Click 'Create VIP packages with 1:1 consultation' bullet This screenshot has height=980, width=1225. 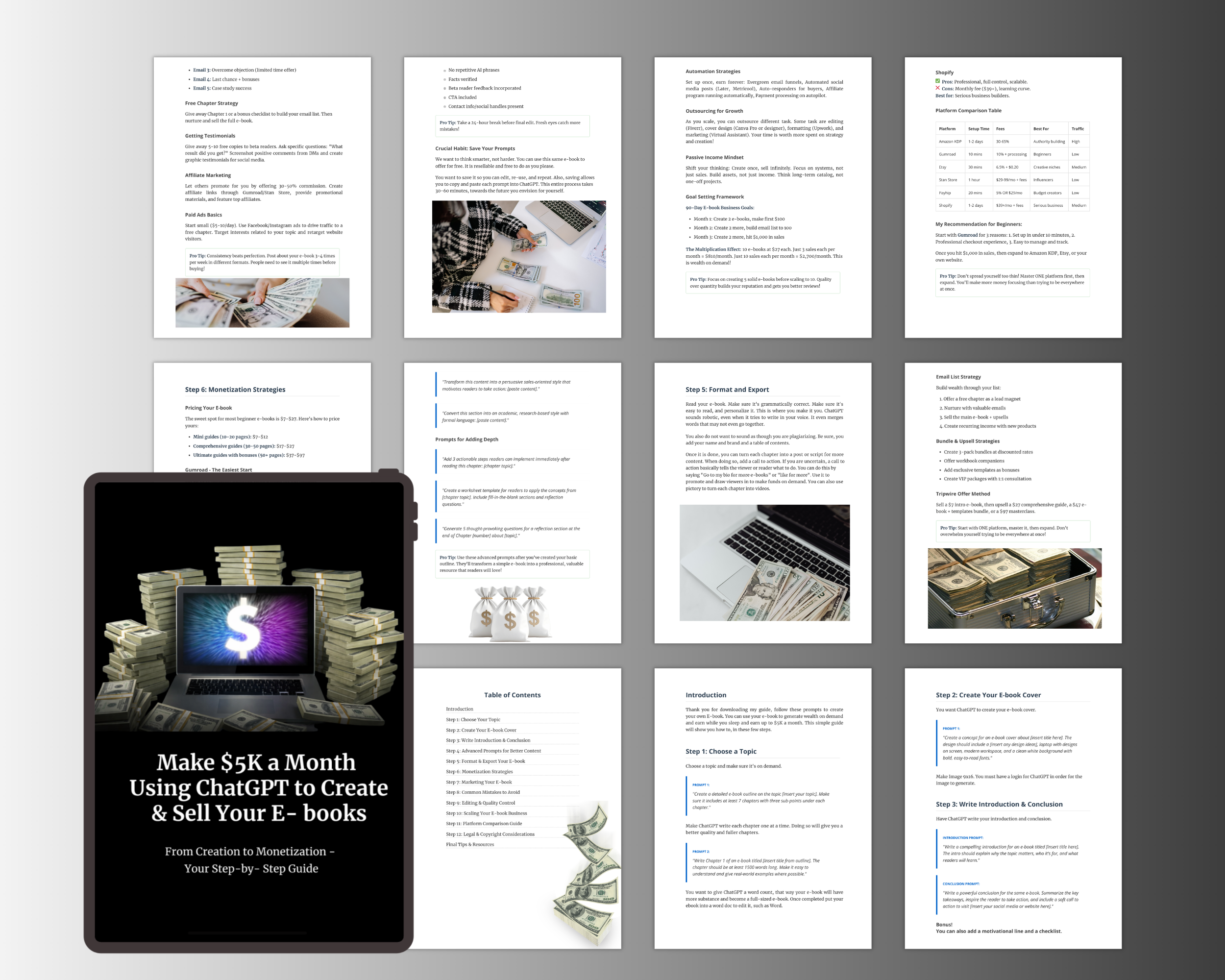pyautogui.click(x=987, y=478)
